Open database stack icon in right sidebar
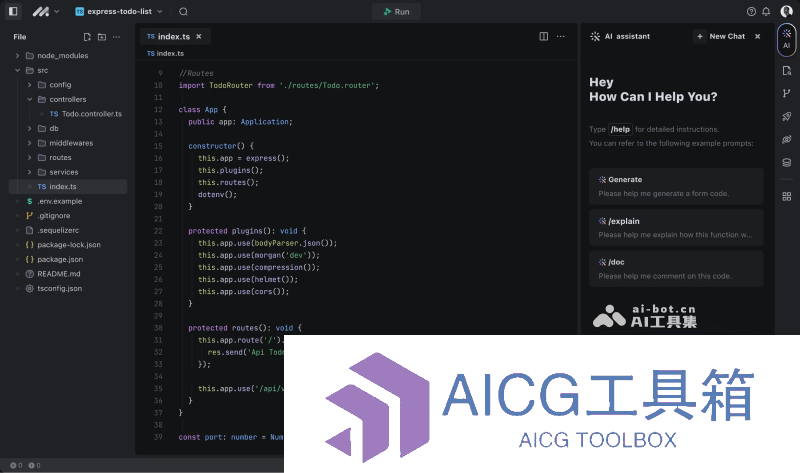Screen dimensions: 800x473 [786, 163]
